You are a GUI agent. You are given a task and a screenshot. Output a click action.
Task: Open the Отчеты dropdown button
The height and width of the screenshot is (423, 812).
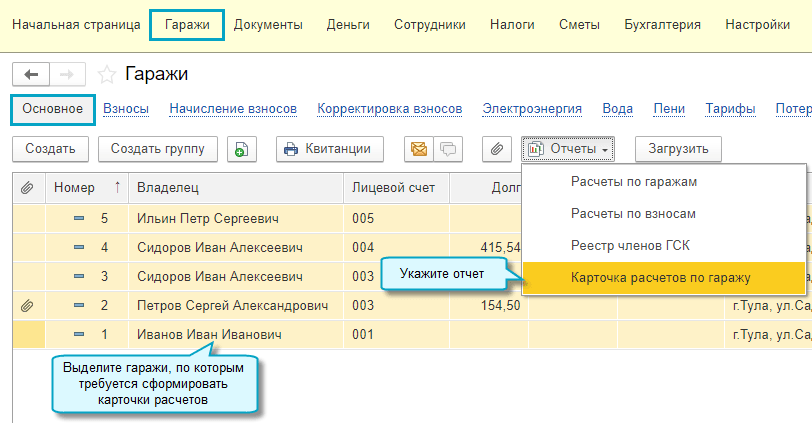568,149
